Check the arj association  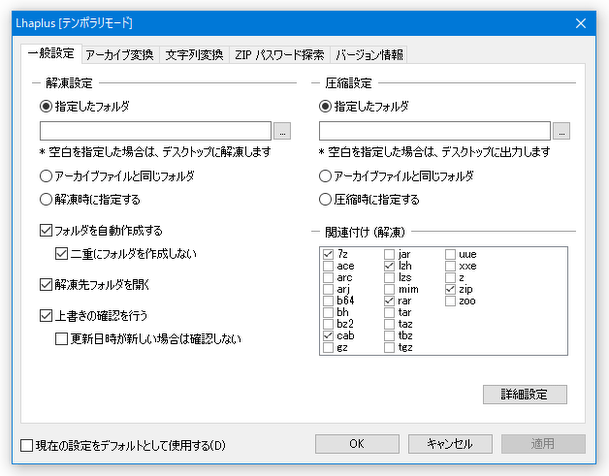pyautogui.click(x=328, y=289)
